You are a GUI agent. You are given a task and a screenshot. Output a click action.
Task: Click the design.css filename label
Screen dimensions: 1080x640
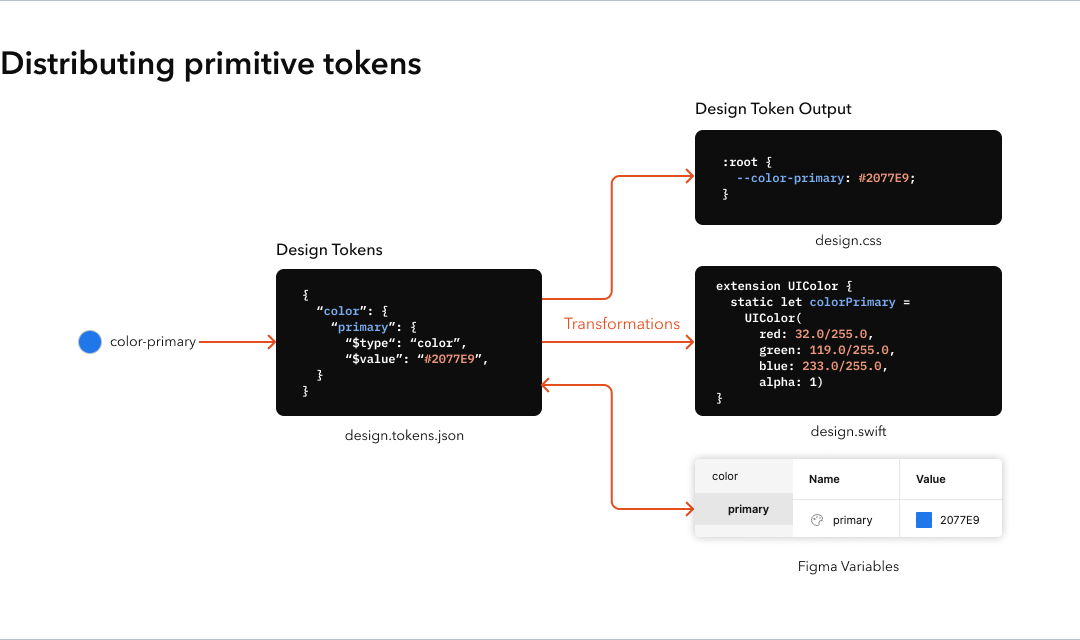(848, 240)
